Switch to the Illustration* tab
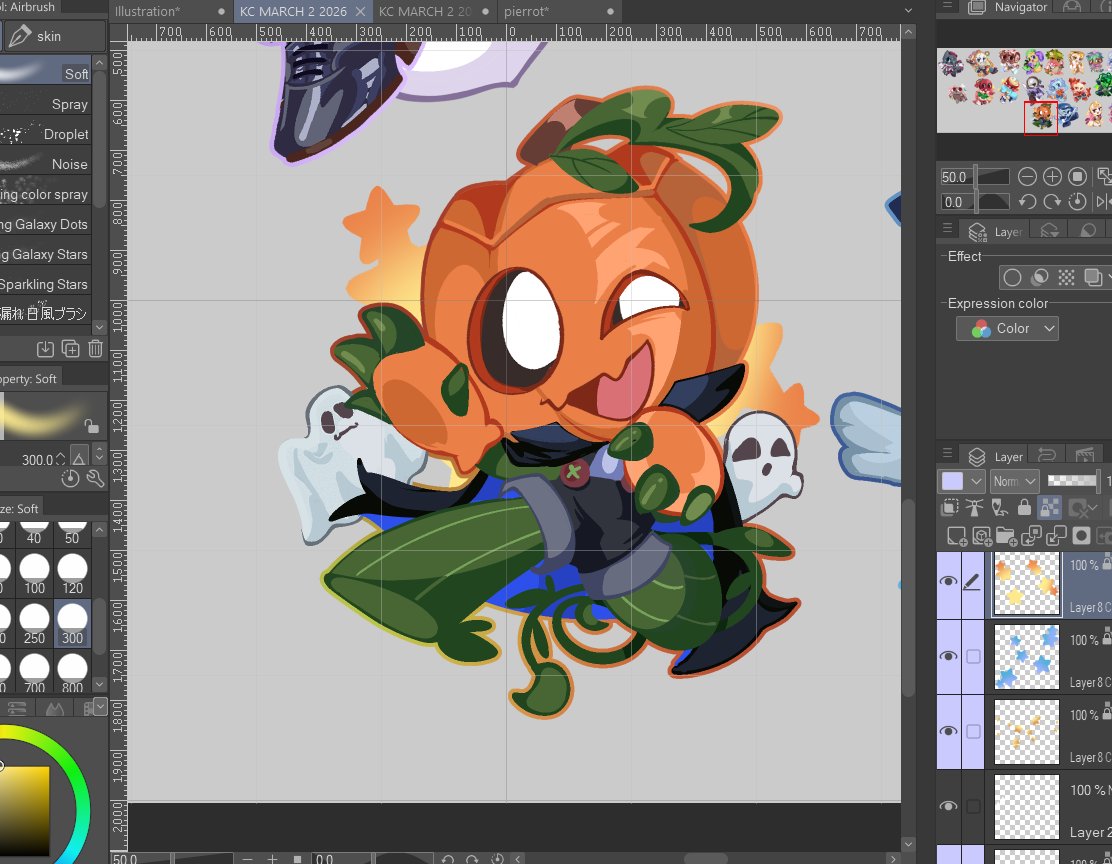This screenshot has height=864, width=1112. (148, 11)
